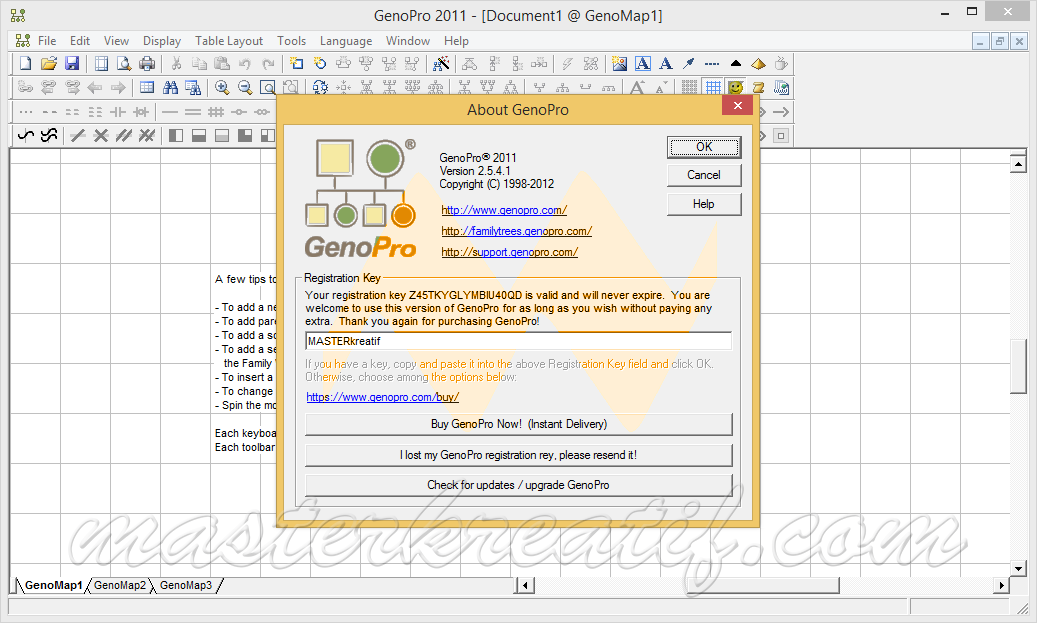Click the zoom to fit window icon
Screen dimensions: 1037x623
[x=267, y=87]
